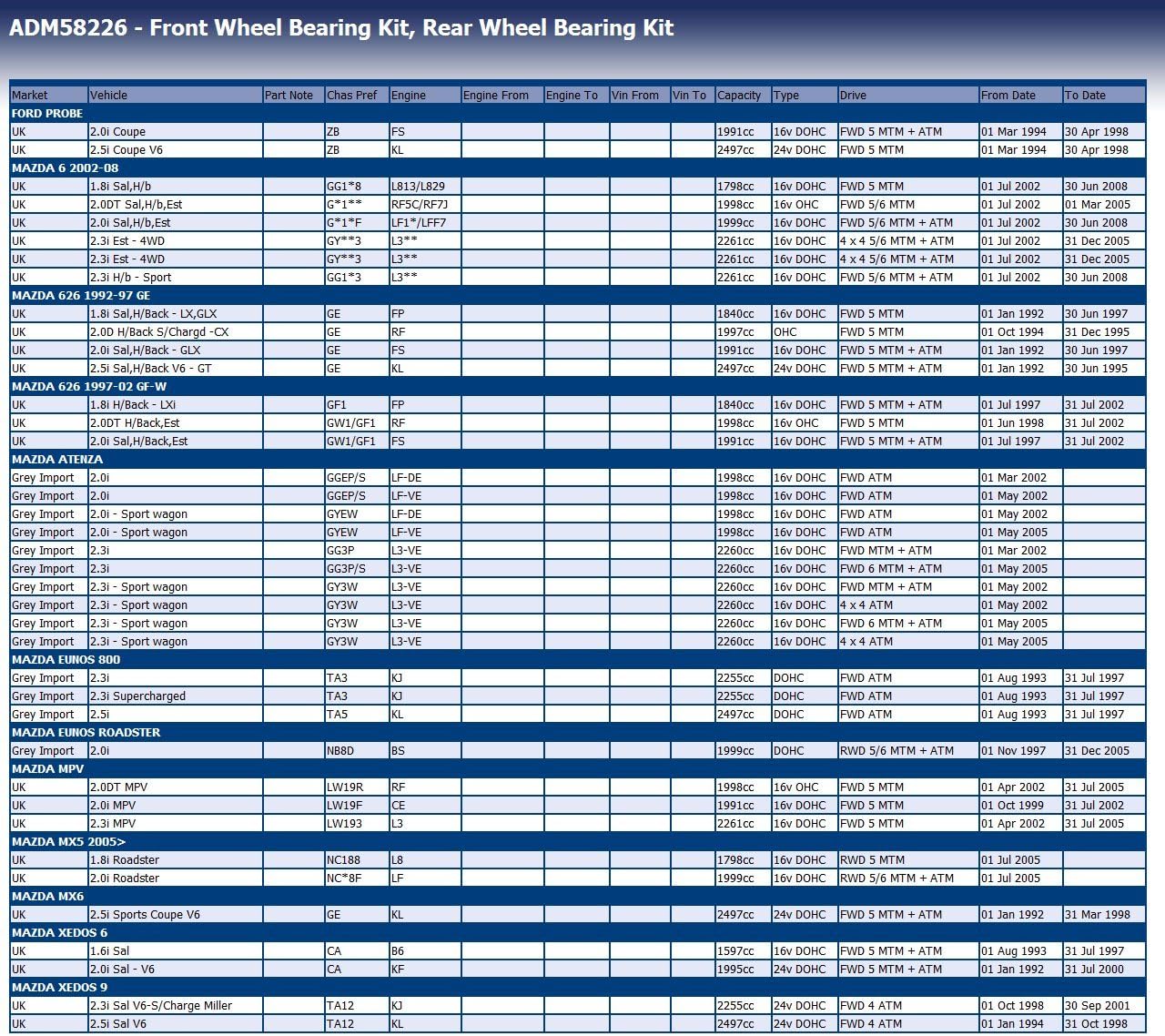This screenshot has width=1165, height=1036.
Task: Select the 'From Date' column header
Action: pyautogui.click(x=1020, y=95)
